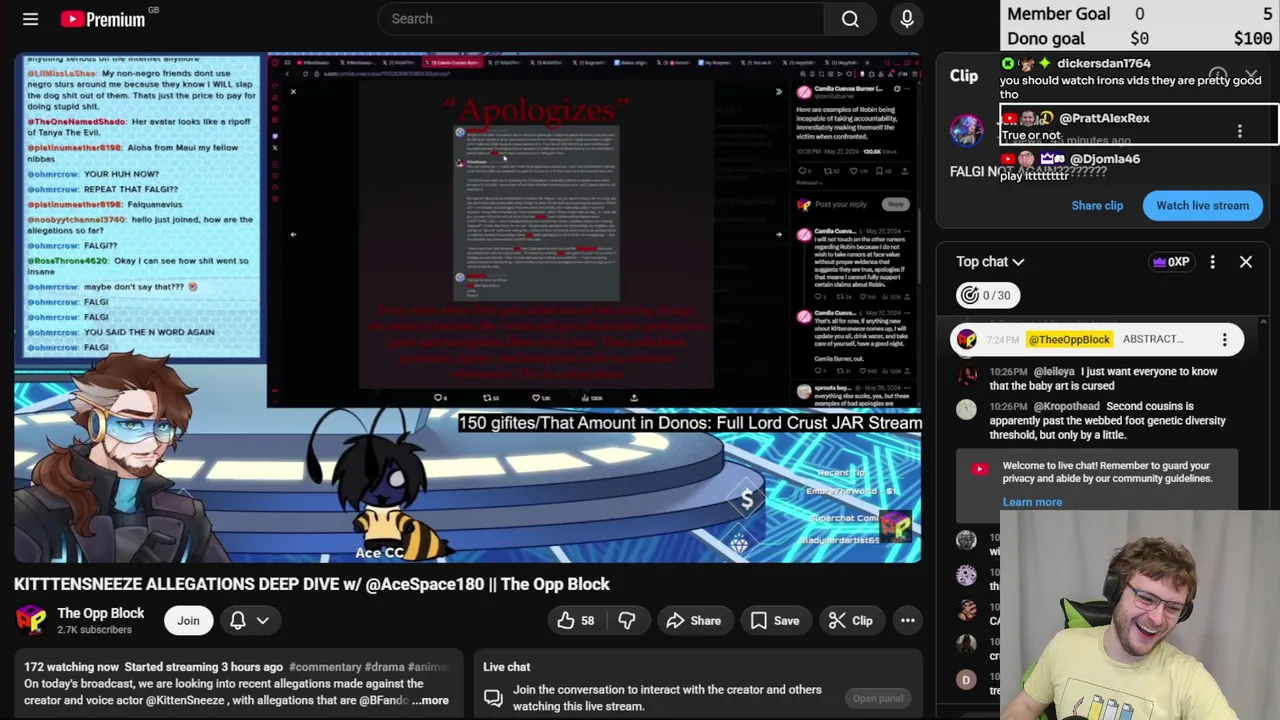Click the Live chat speech bubble icon
Image resolution: width=1280 pixels, height=720 pixels.
click(493, 698)
